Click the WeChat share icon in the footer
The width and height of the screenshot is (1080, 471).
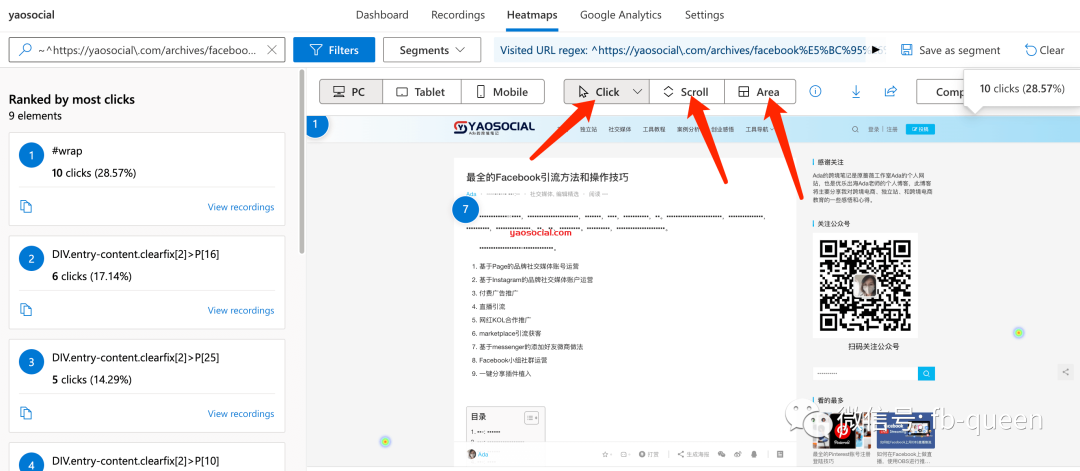click(x=722, y=454)
